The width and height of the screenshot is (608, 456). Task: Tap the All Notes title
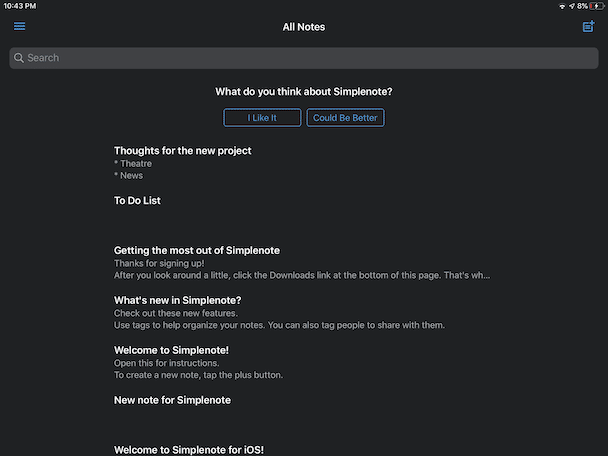coord(304,27)
